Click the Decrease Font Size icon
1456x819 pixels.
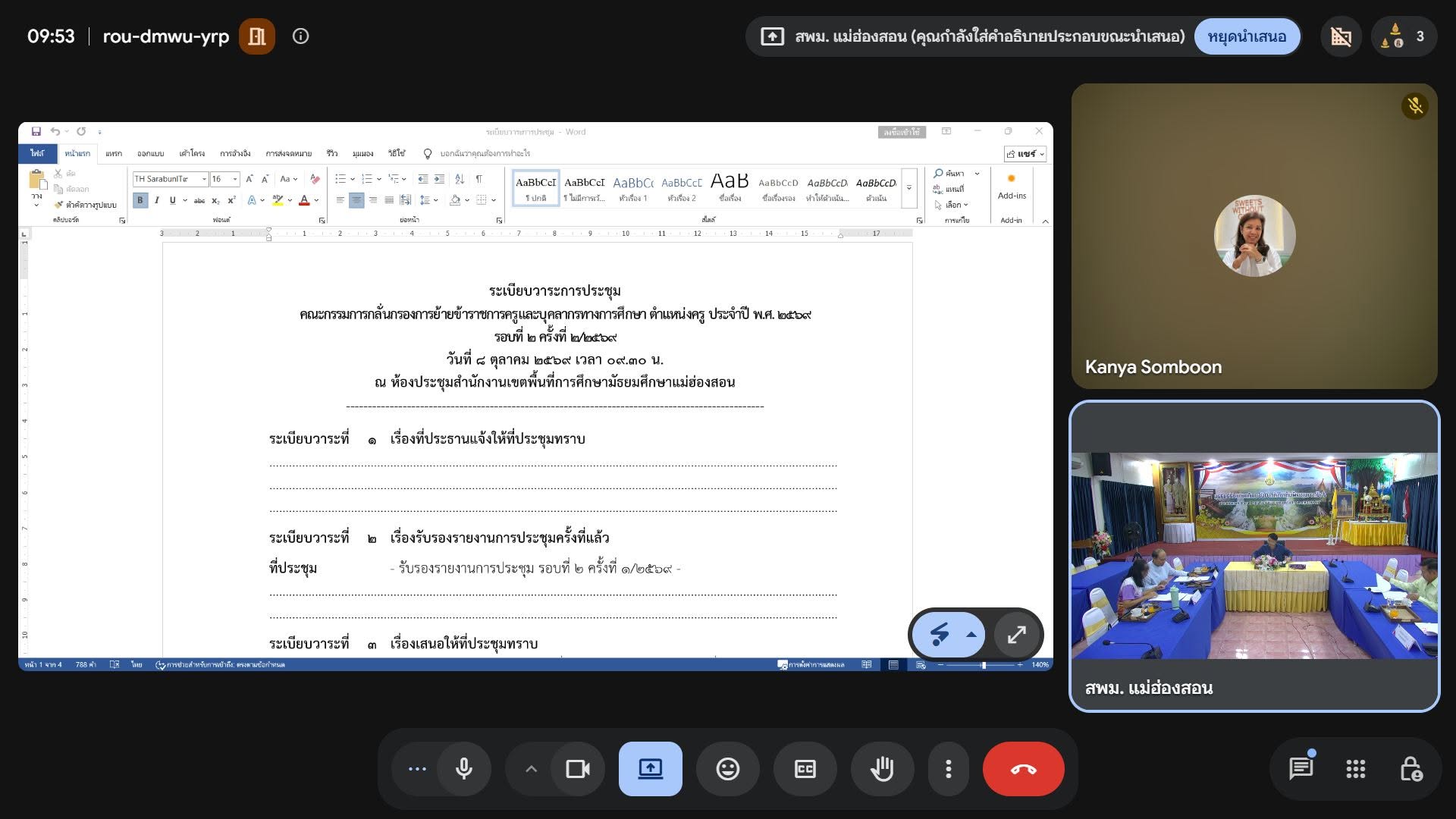click(265, 179)
